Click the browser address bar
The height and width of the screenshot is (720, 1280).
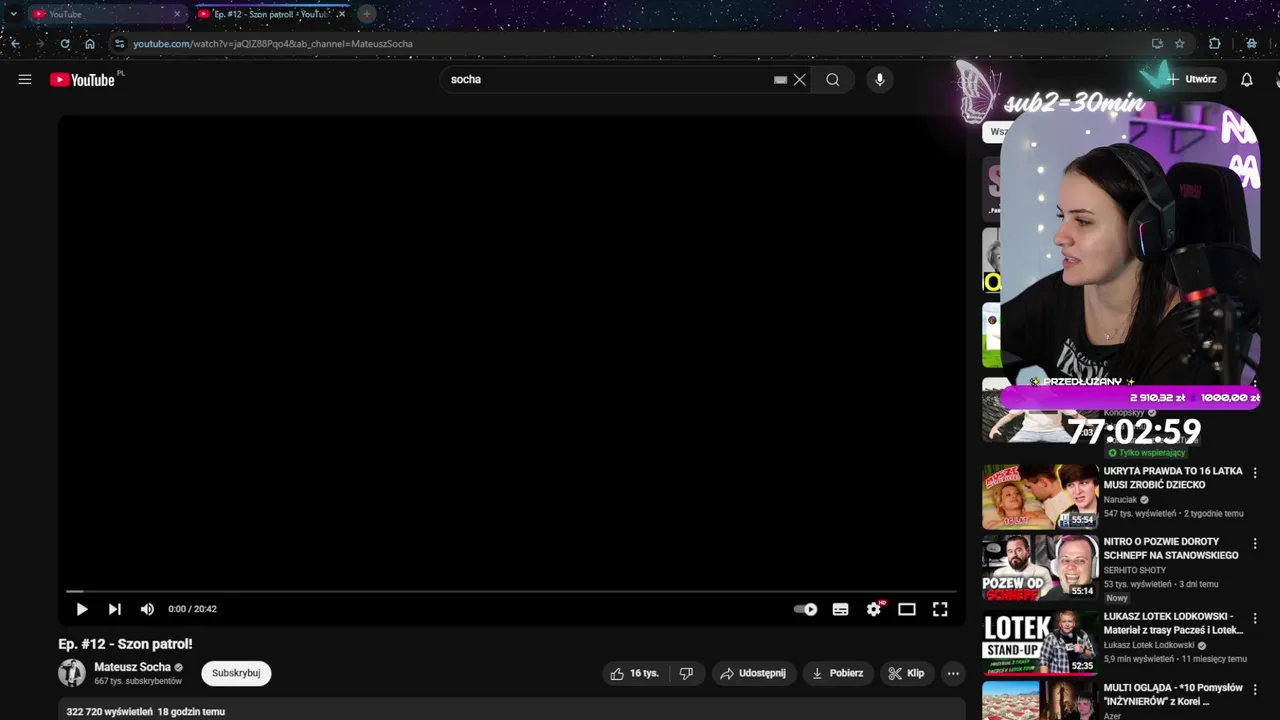click(630, 44)
